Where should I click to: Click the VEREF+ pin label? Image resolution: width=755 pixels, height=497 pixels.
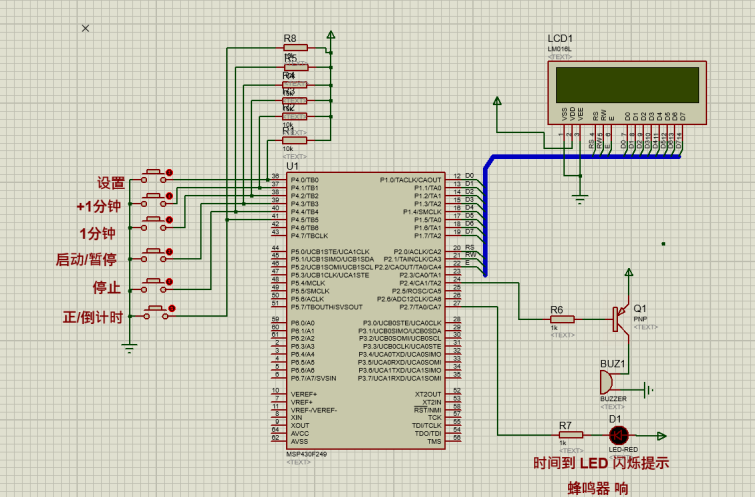[x=304, y=394]
